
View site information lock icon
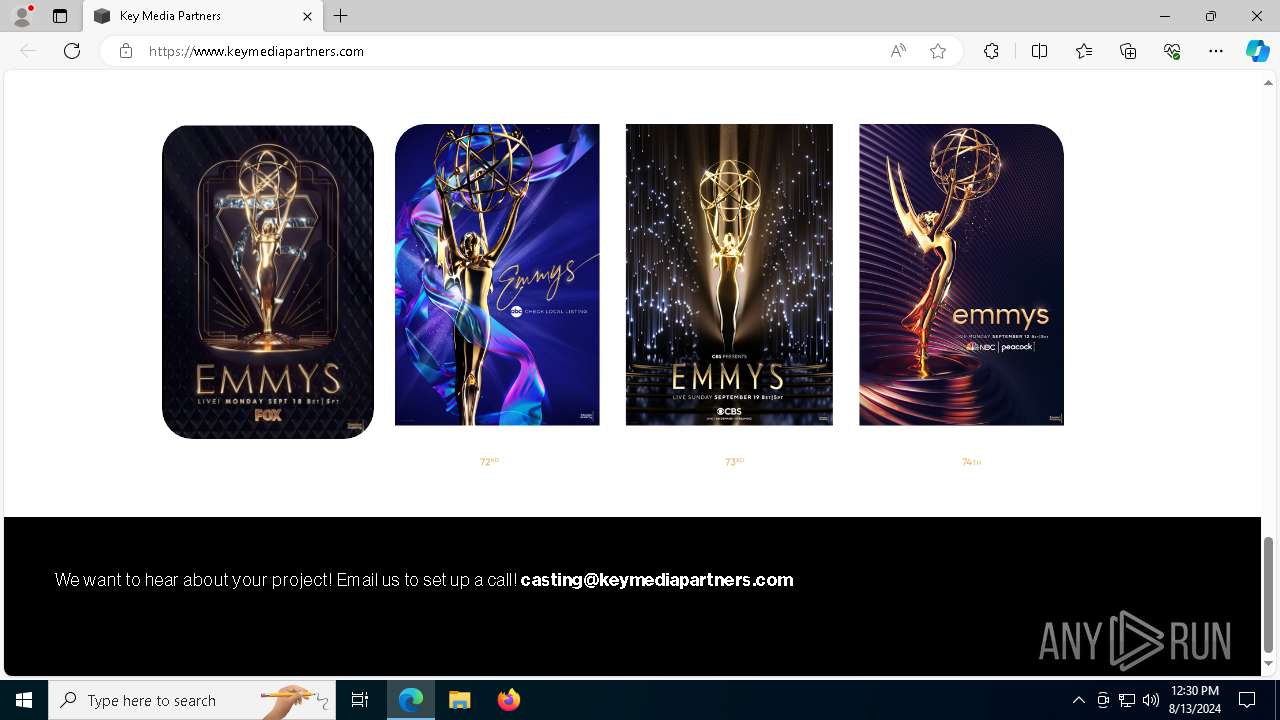click(125, 51)
